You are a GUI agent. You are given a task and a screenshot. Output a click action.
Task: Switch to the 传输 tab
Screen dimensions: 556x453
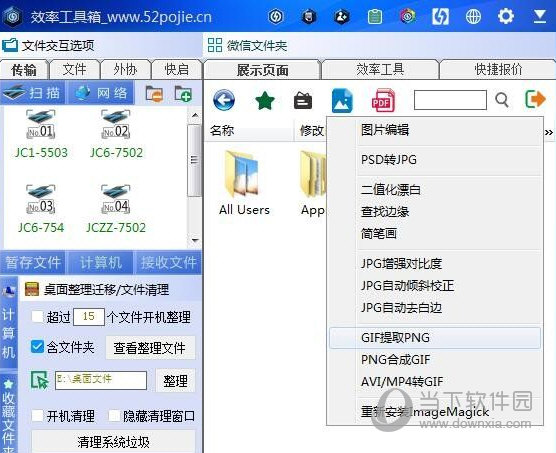pyautogui.click(x=24, y=69)
